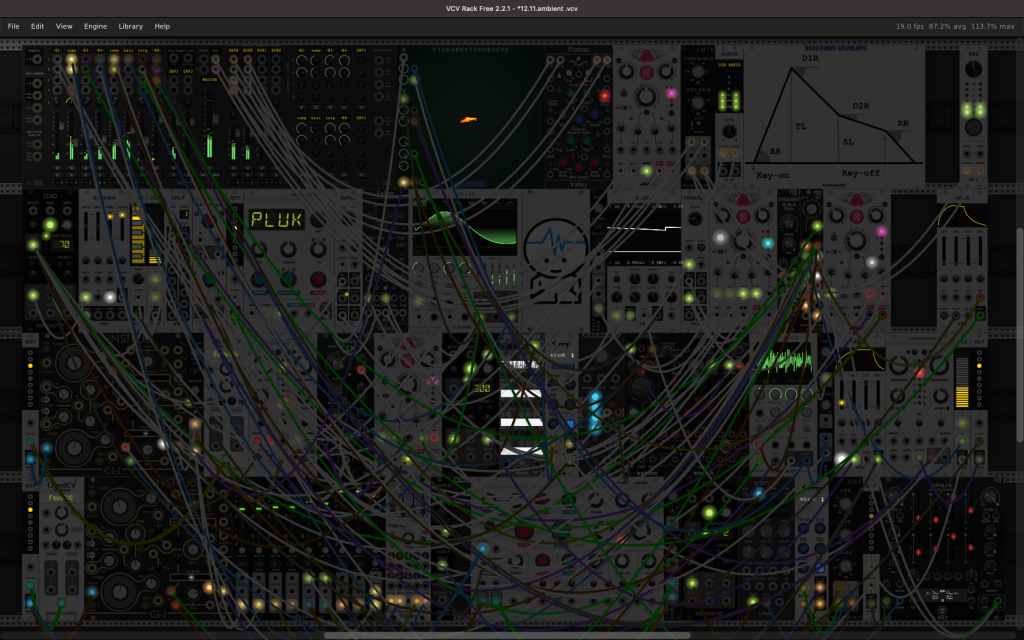
Task: Click the D1R label on Boss Fight Envelope
Action: (810, 58)
